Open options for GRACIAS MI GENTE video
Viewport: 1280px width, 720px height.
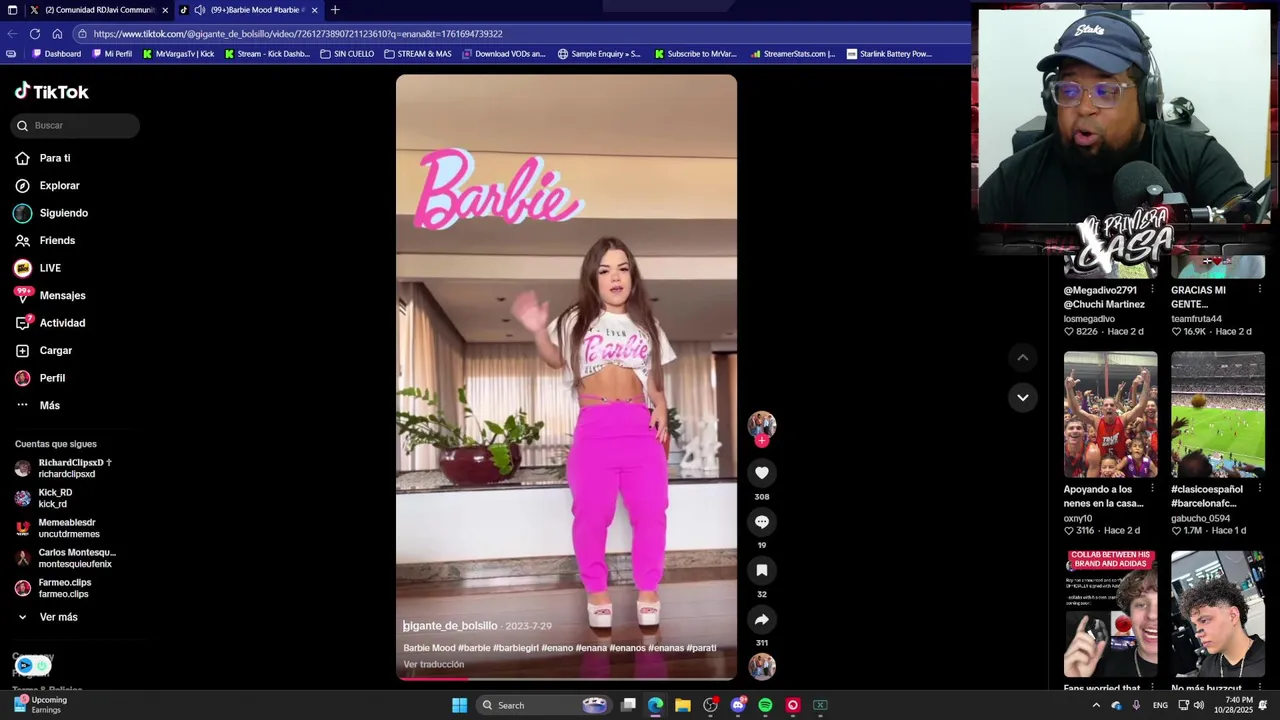tap(1260, 290)
